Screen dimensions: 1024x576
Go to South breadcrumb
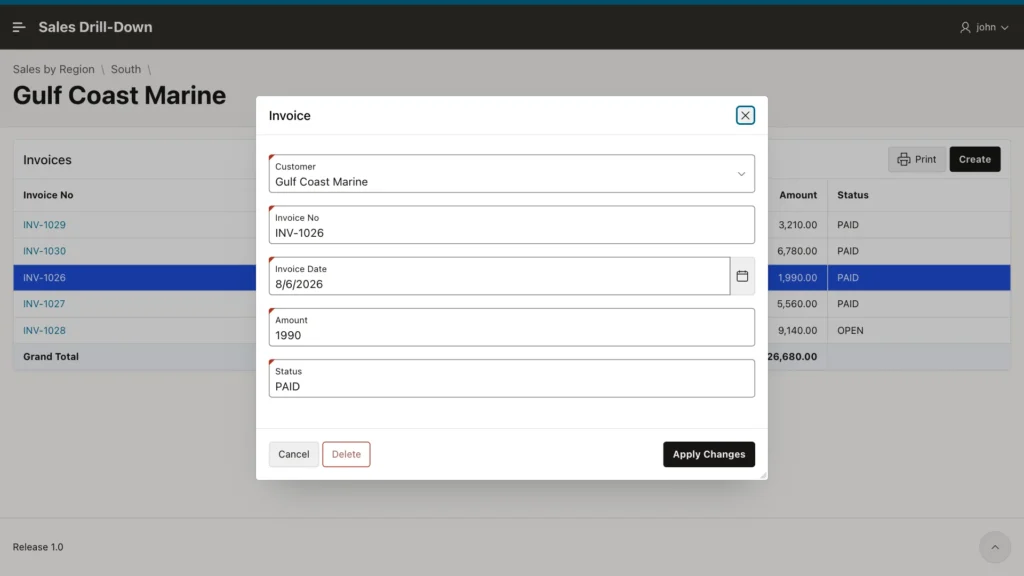125,69
